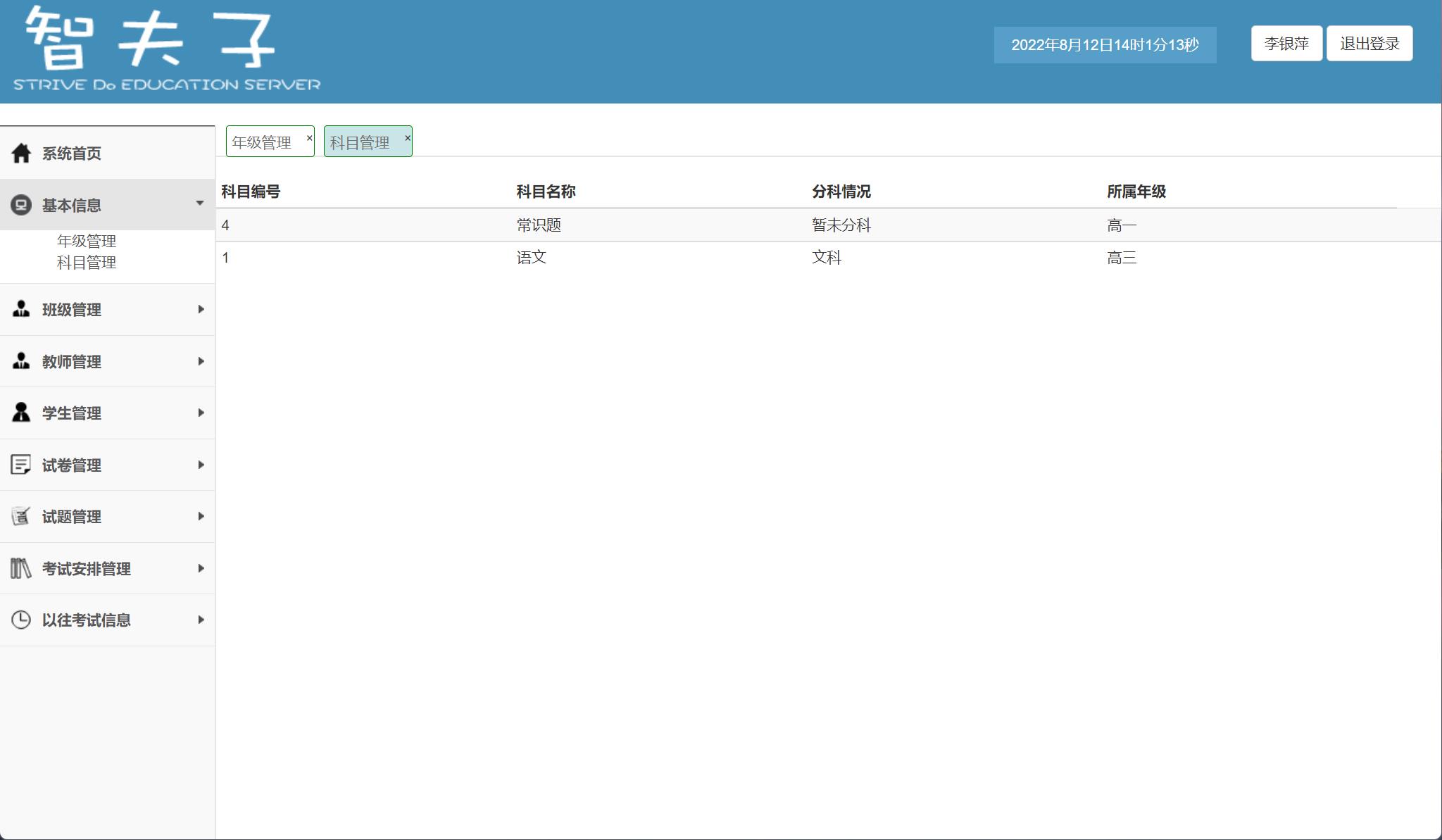Viewport: 1442px width, 840px height.
Task: Click the 试题管理 question management icon
Action: 20,516
